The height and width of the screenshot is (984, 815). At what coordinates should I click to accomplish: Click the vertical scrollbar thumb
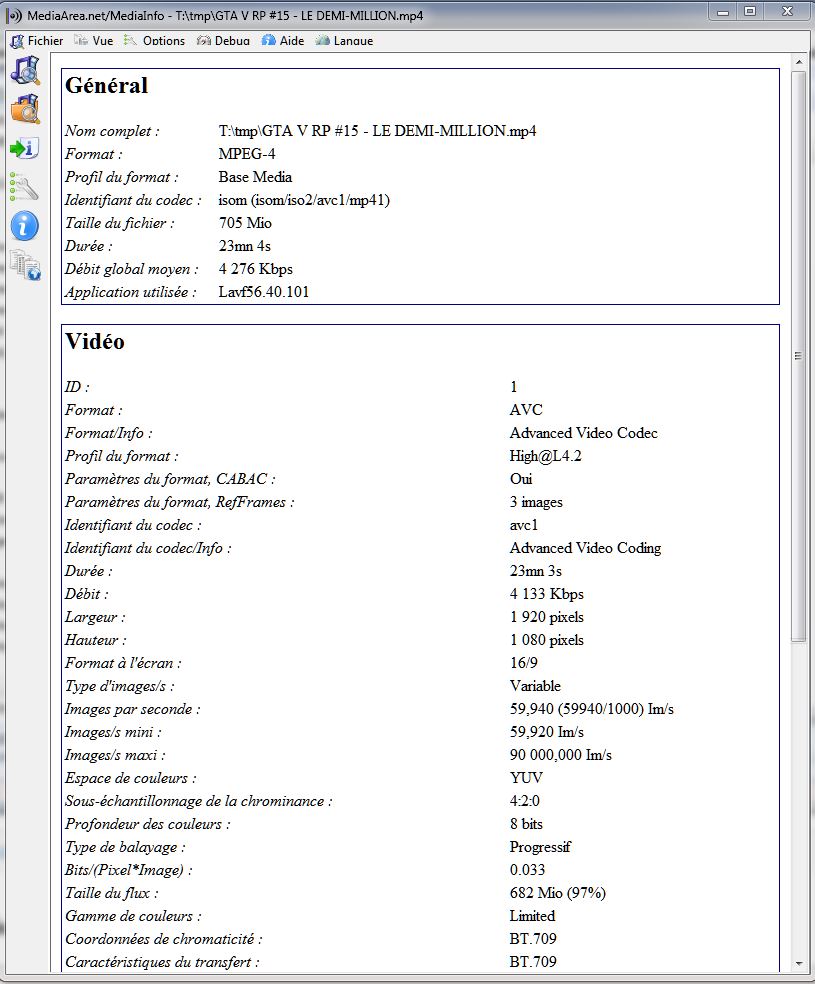[x=798, y=356]
